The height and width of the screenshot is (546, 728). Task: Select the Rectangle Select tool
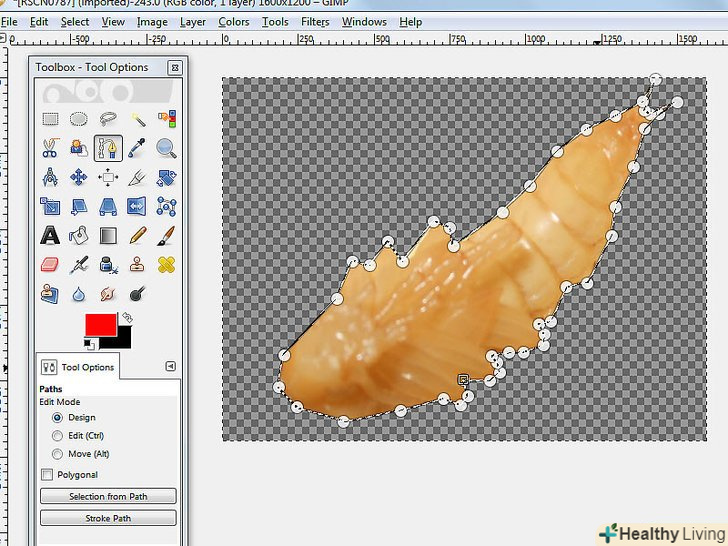50,119
